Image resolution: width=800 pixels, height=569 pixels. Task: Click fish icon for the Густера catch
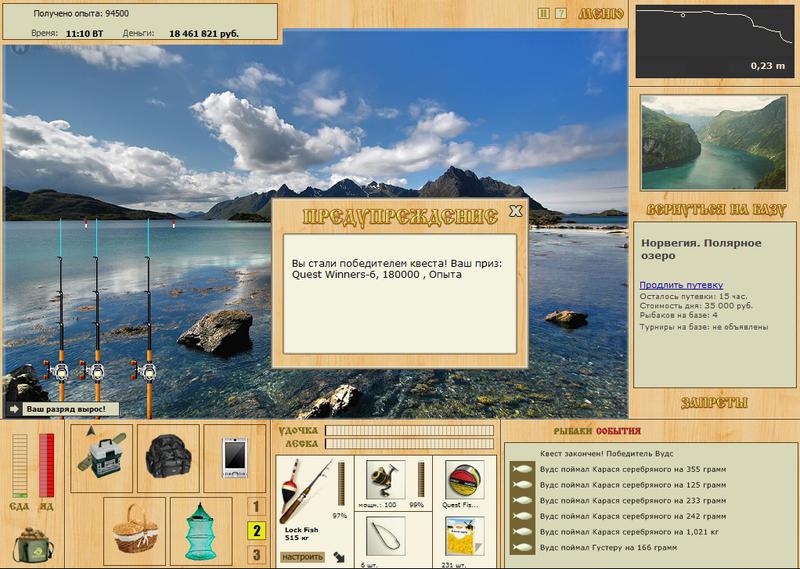click(522, 548)
